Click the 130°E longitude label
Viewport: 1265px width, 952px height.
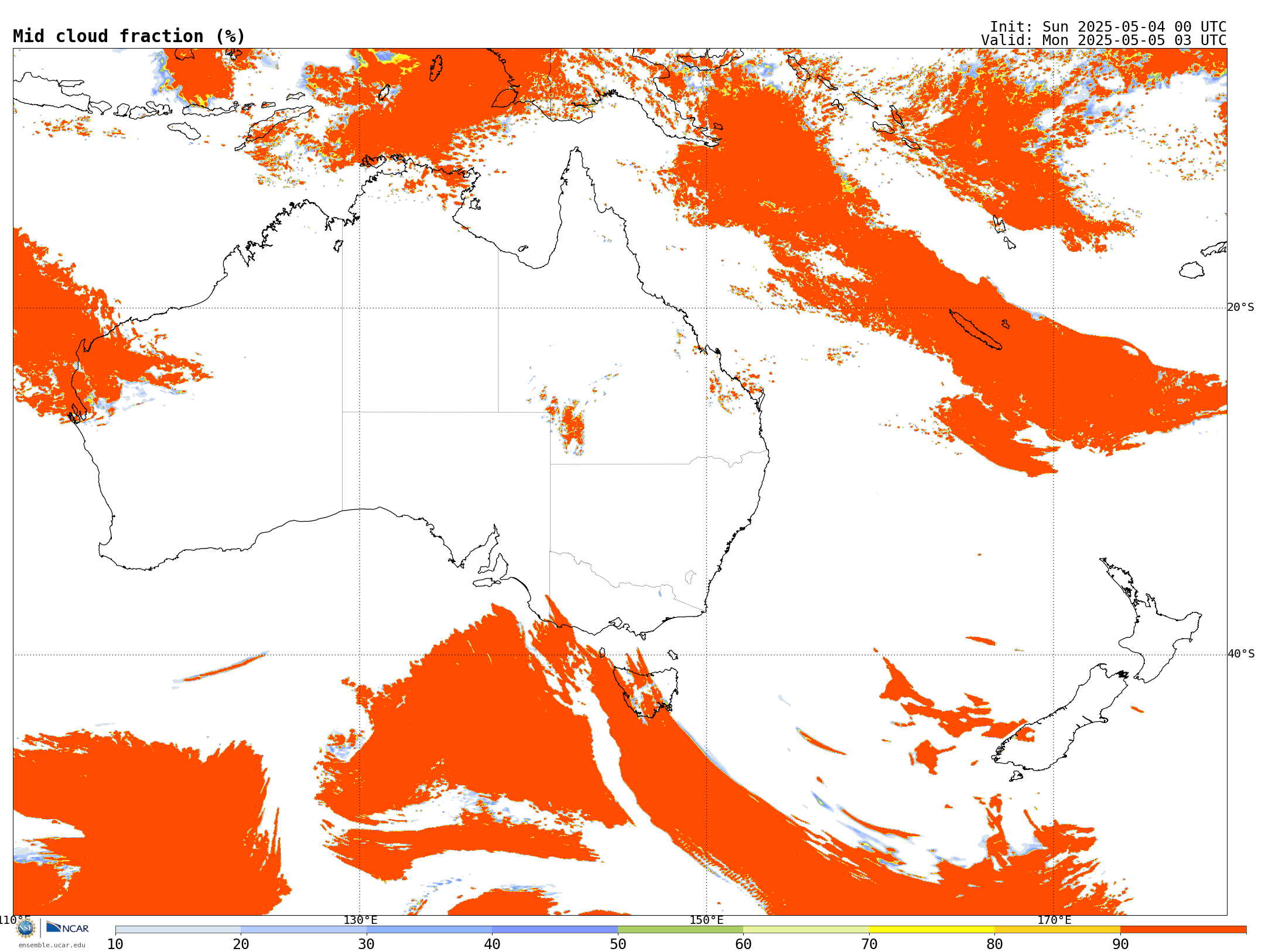(x=360, y=920)
